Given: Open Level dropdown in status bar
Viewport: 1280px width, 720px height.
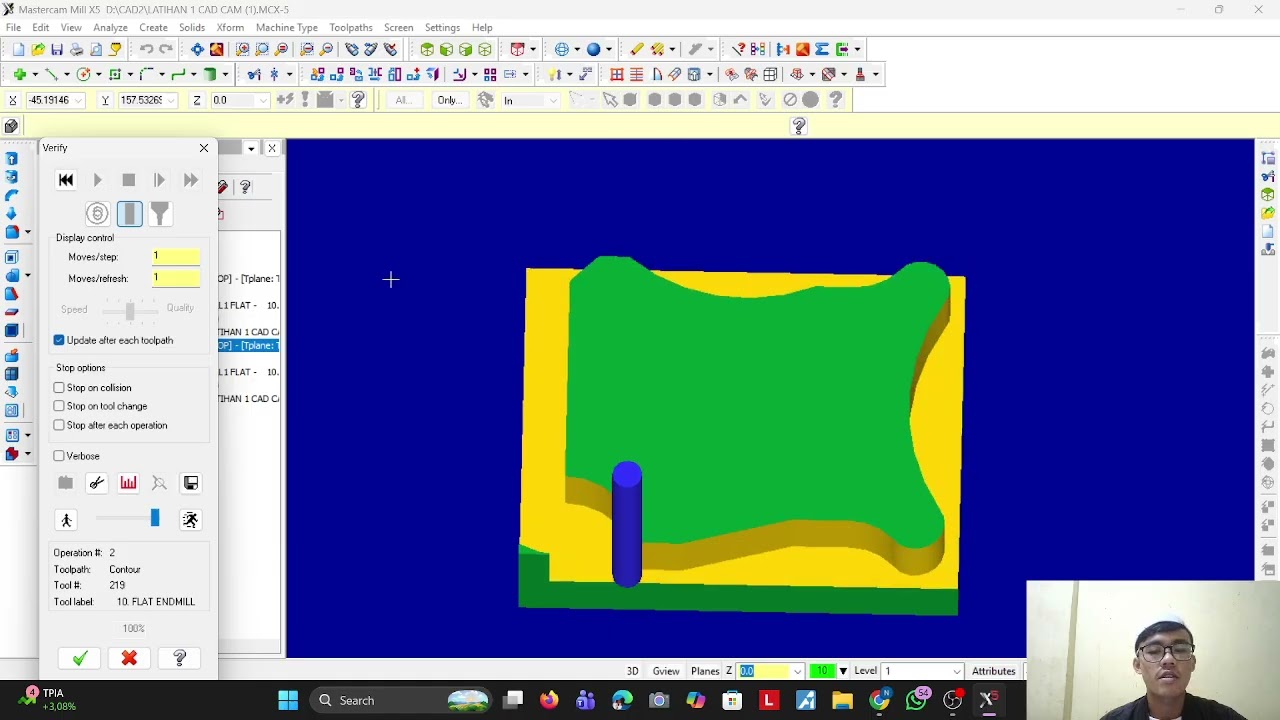Looking at the screenshot, I should click(957, 671).
